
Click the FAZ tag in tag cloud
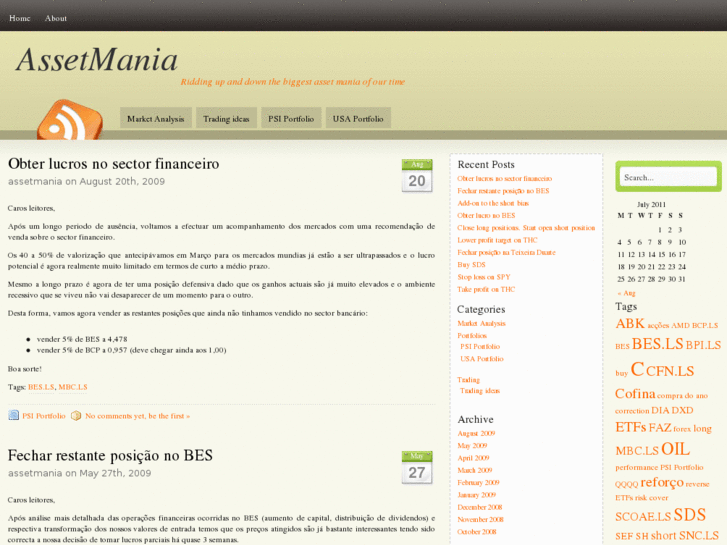[x=660, y=427]
